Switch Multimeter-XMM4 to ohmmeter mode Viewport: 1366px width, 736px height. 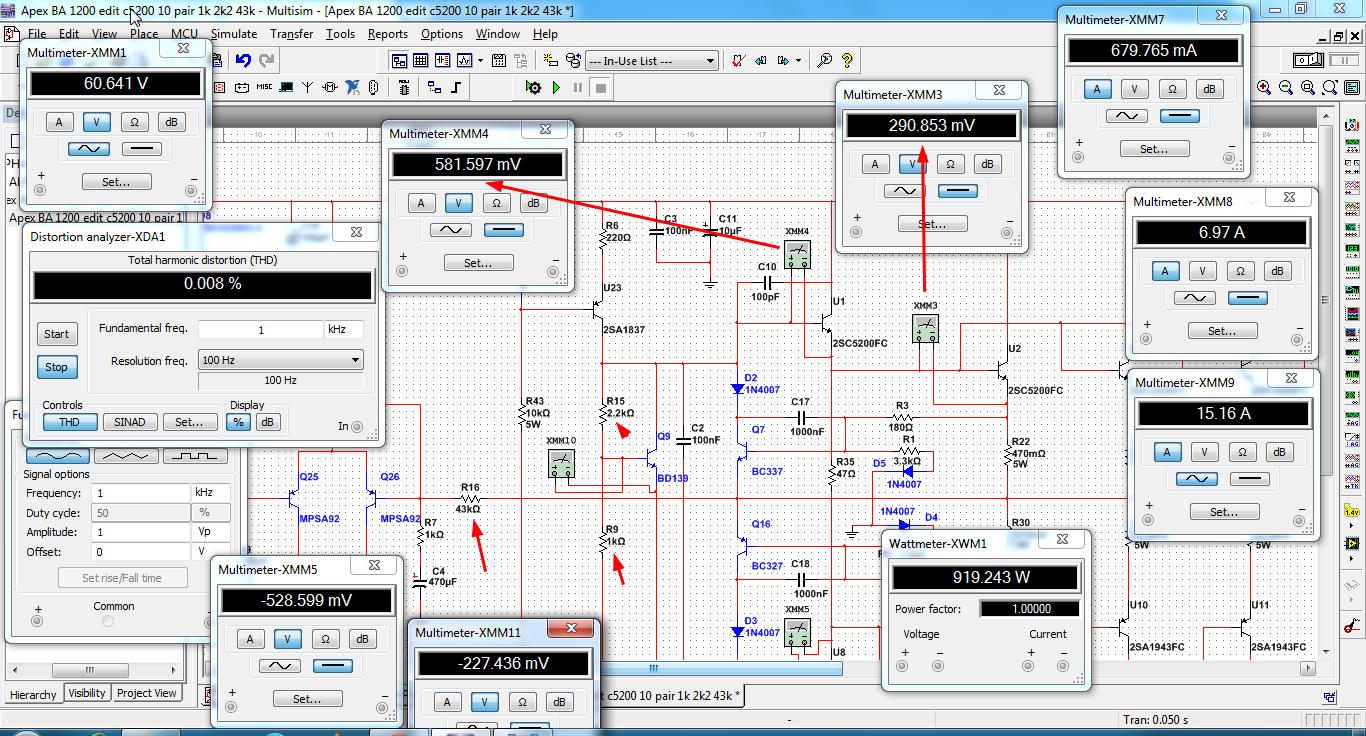coord(496,203)
